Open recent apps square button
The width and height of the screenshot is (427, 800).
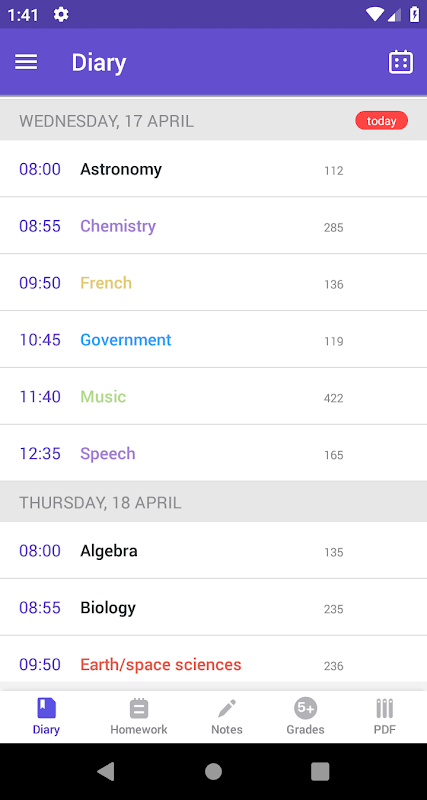pos(320,771)
